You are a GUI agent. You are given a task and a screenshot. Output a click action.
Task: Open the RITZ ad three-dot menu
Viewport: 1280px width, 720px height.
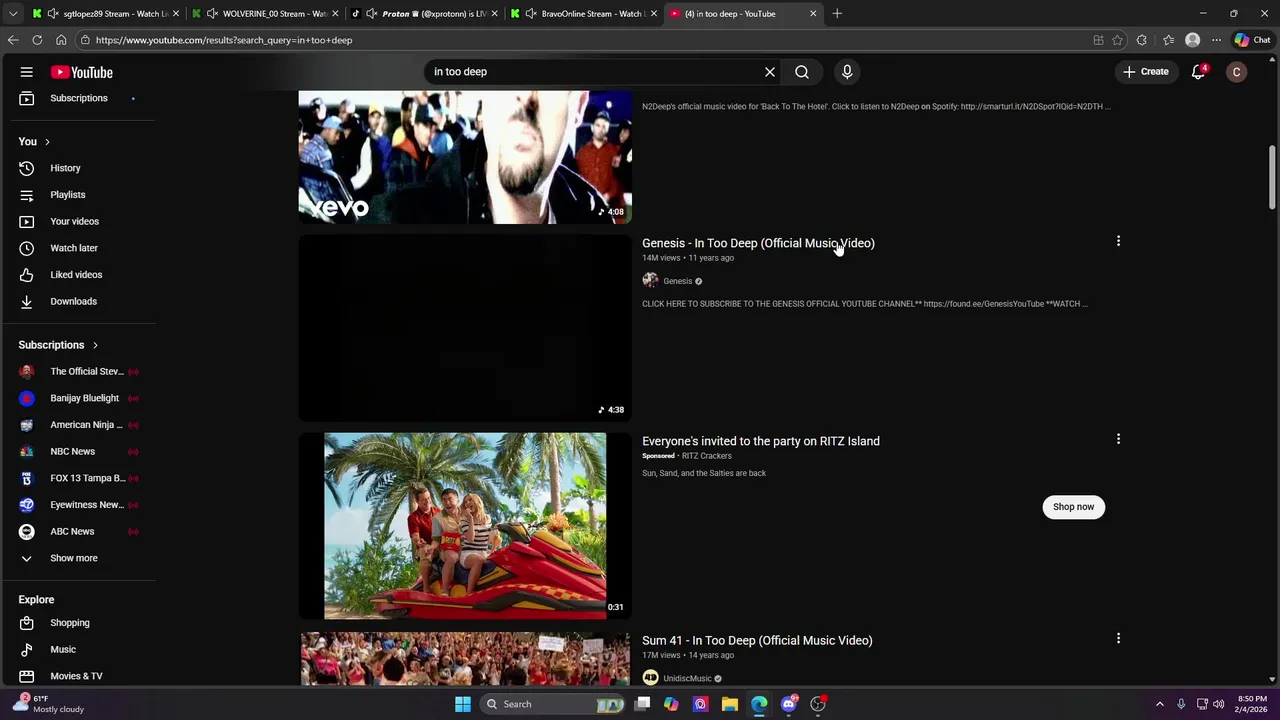[x=1118, y=439]
